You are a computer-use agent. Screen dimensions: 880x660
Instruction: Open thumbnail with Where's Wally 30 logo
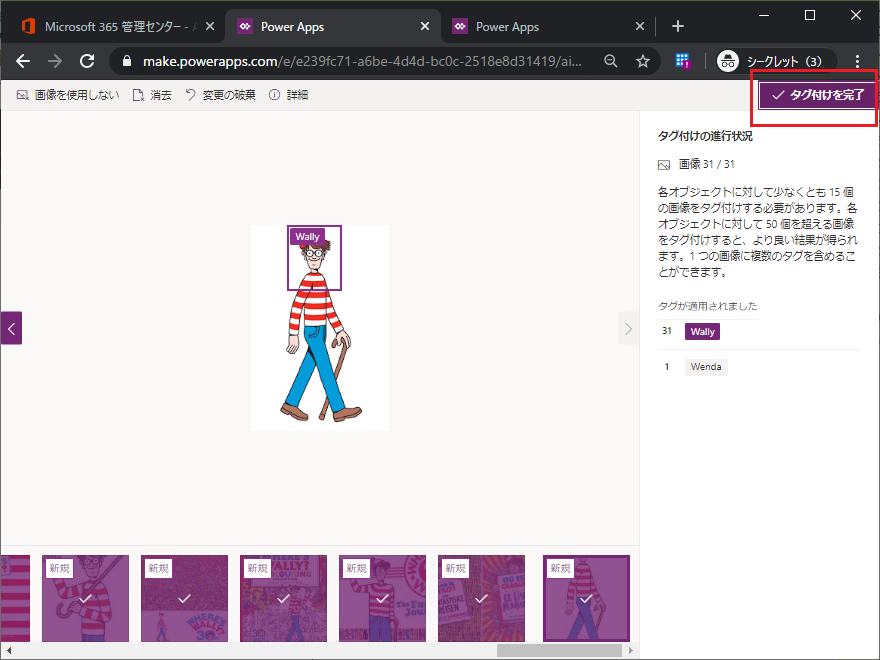click(184, 598)
